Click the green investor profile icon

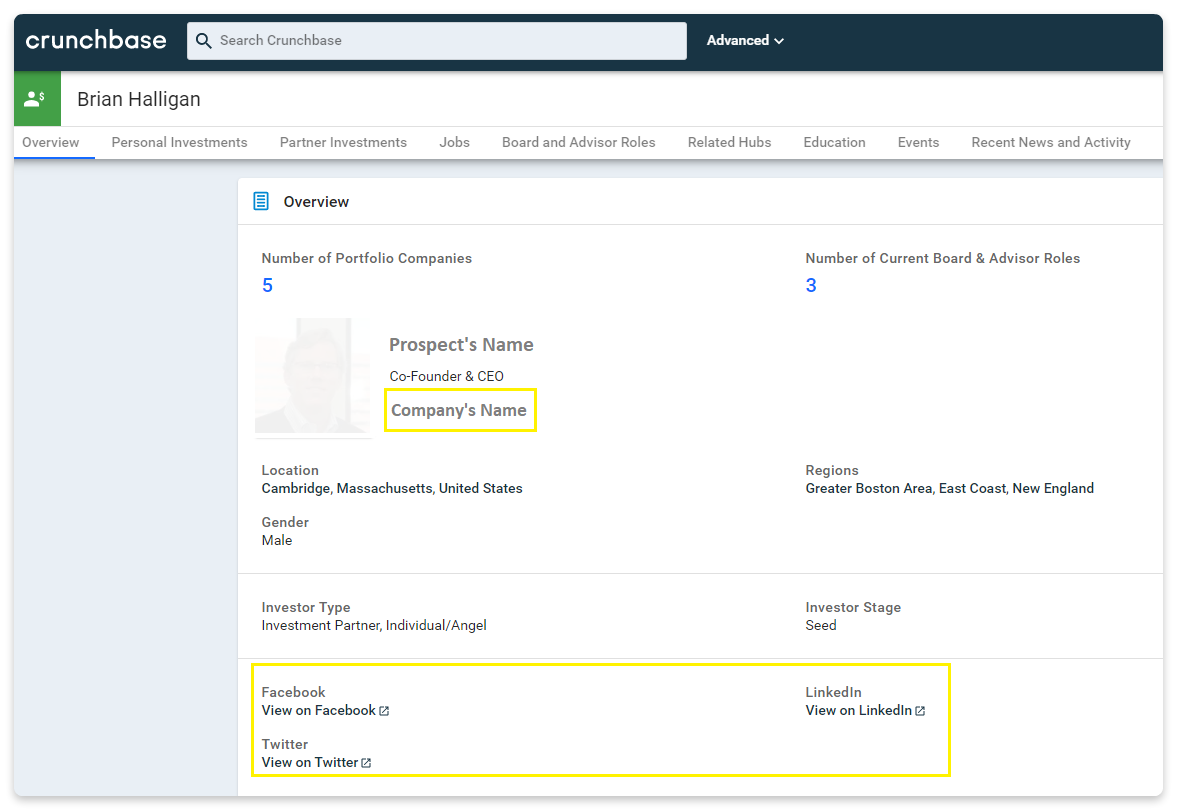tap(37, 98)
